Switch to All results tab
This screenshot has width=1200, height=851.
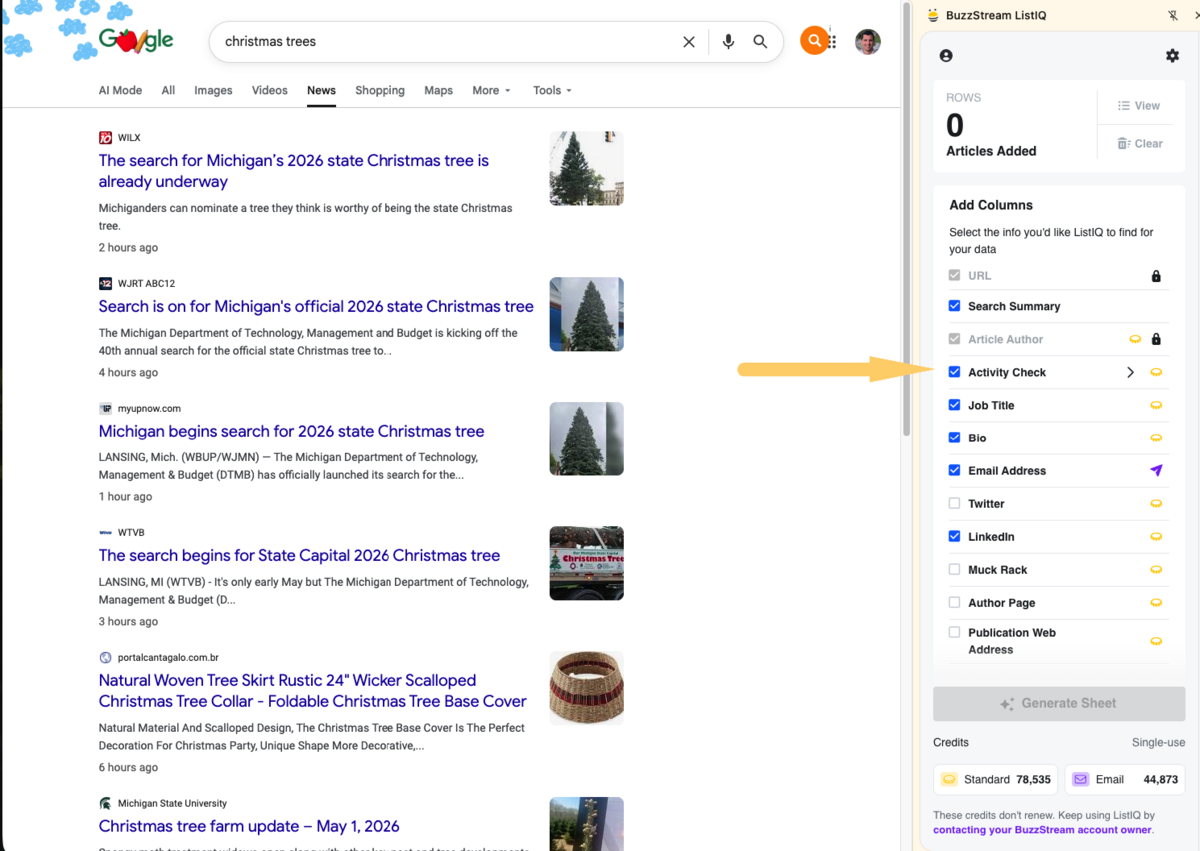(168, 90)
